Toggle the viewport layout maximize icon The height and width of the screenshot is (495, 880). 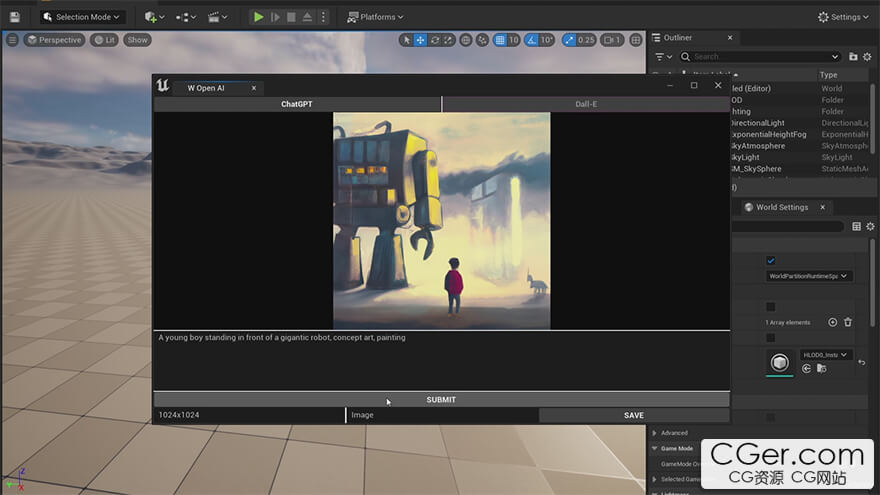point(636,40)
